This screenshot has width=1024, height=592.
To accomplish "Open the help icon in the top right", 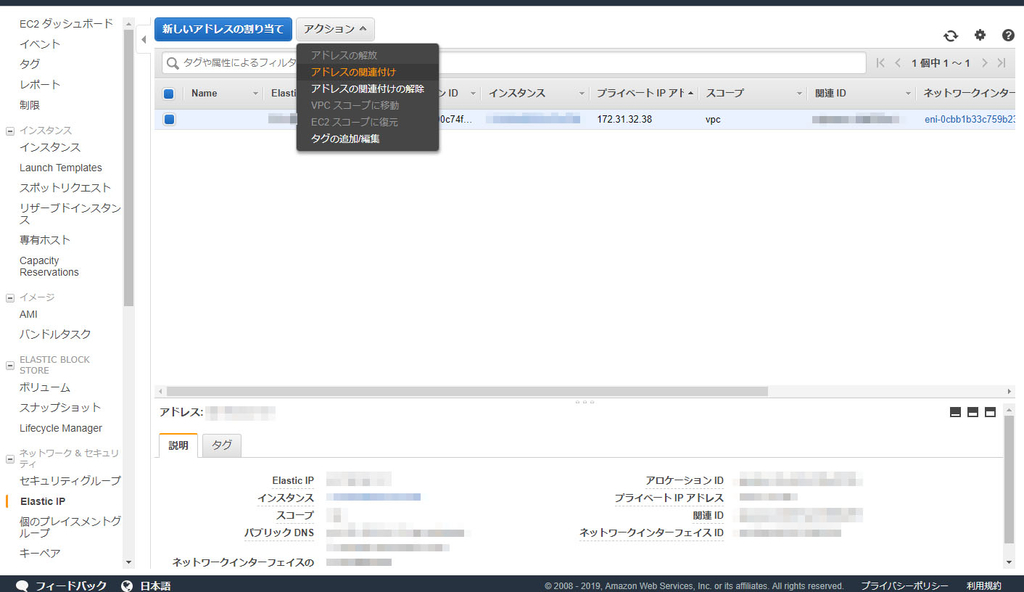I will (x=1009, y=35).
